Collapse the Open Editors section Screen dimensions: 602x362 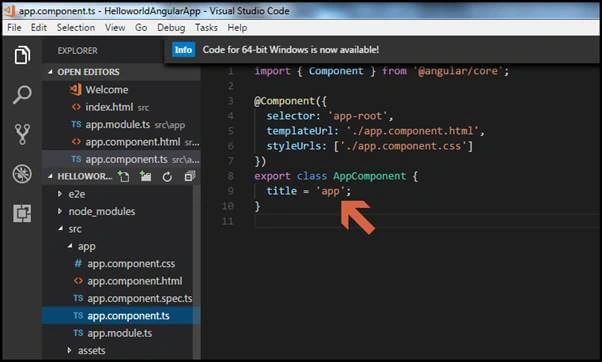click(50, 72)
